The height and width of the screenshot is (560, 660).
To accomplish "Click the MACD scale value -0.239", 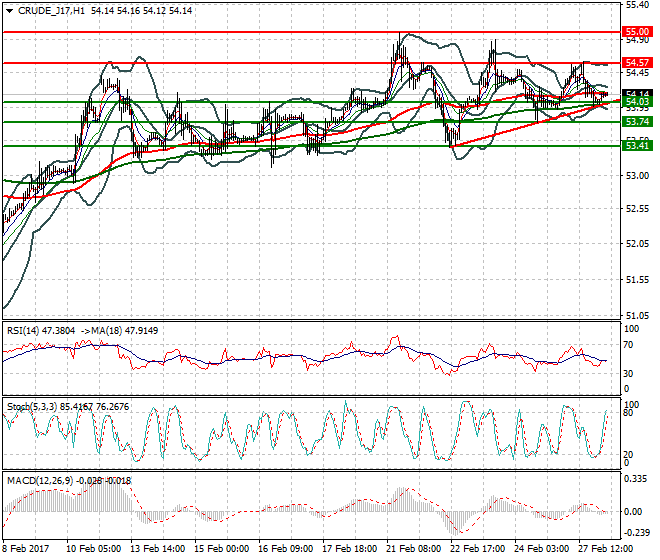I will point(636,533).
